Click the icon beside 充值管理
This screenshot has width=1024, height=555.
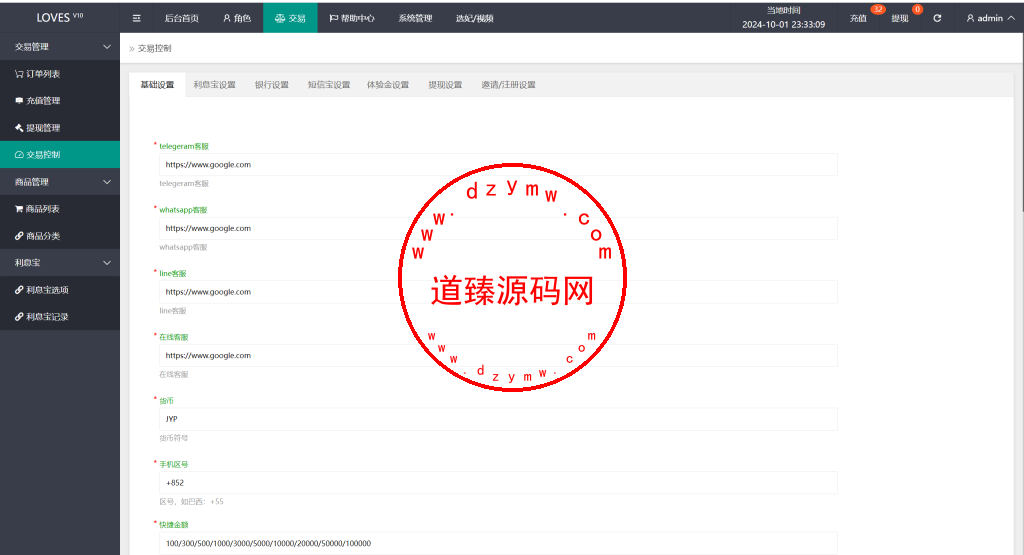(19, 101)
